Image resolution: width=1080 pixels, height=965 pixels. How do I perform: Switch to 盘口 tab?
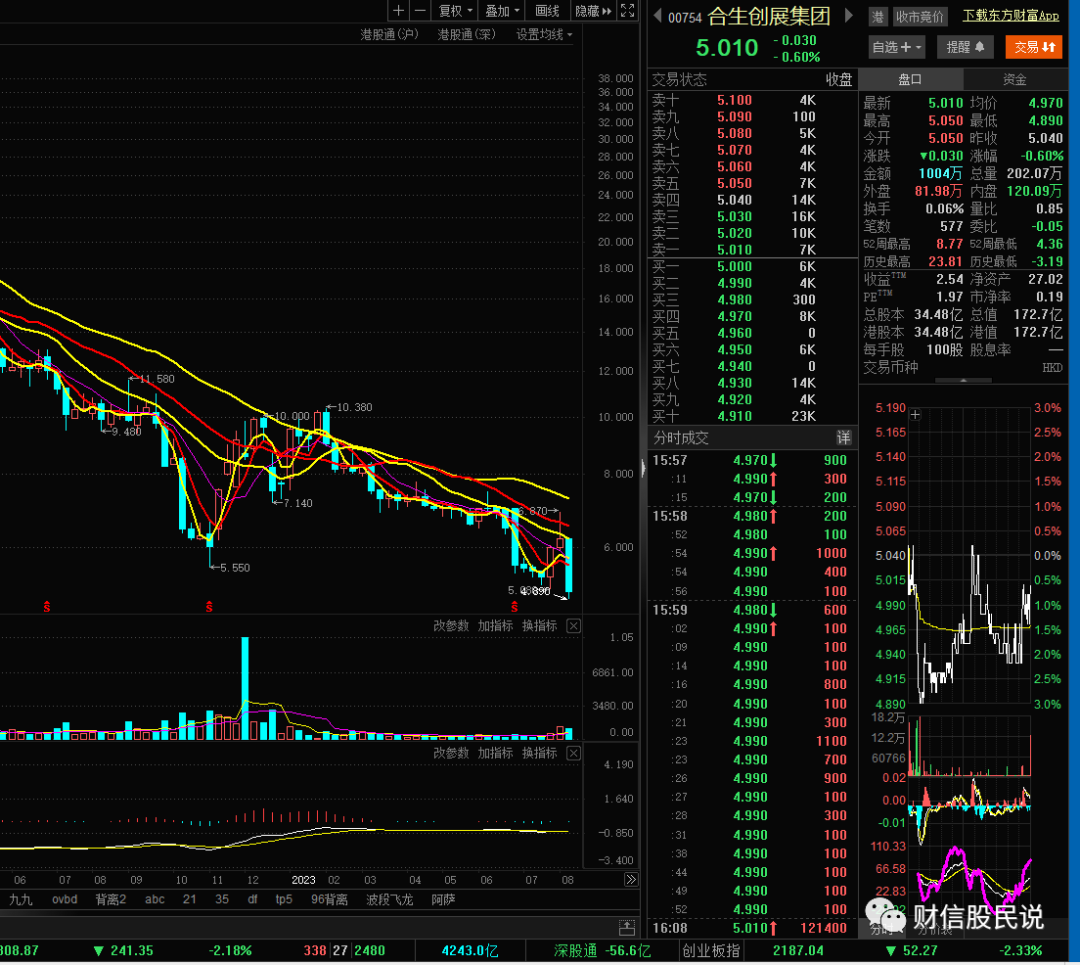[909, 79]
